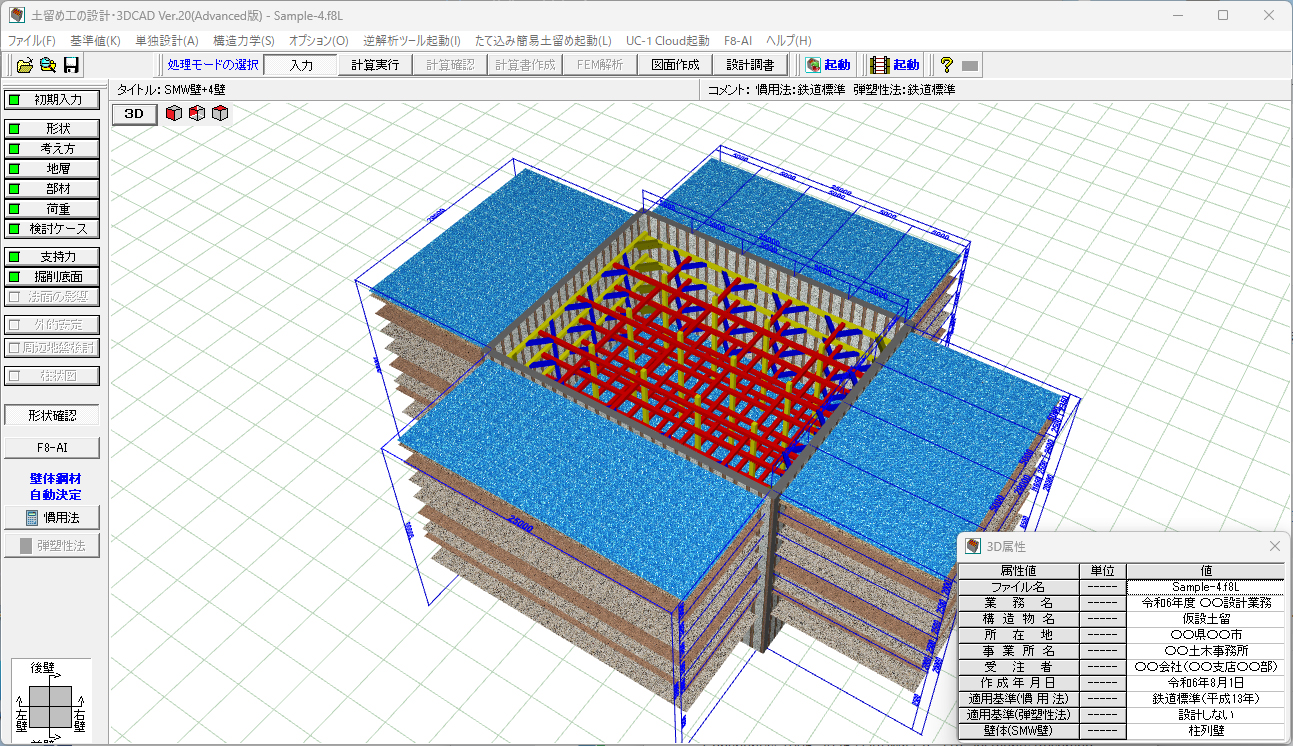
Task: Select the value ○○土木事務所
Action: click(1205, 651)
